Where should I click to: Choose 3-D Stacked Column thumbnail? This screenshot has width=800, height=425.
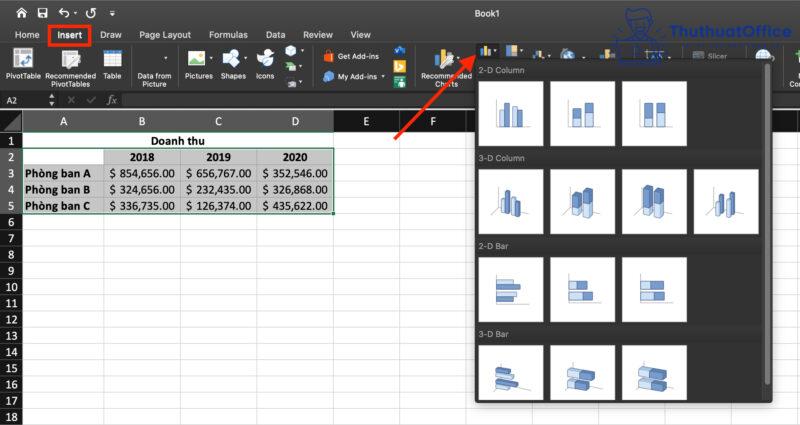583,202
